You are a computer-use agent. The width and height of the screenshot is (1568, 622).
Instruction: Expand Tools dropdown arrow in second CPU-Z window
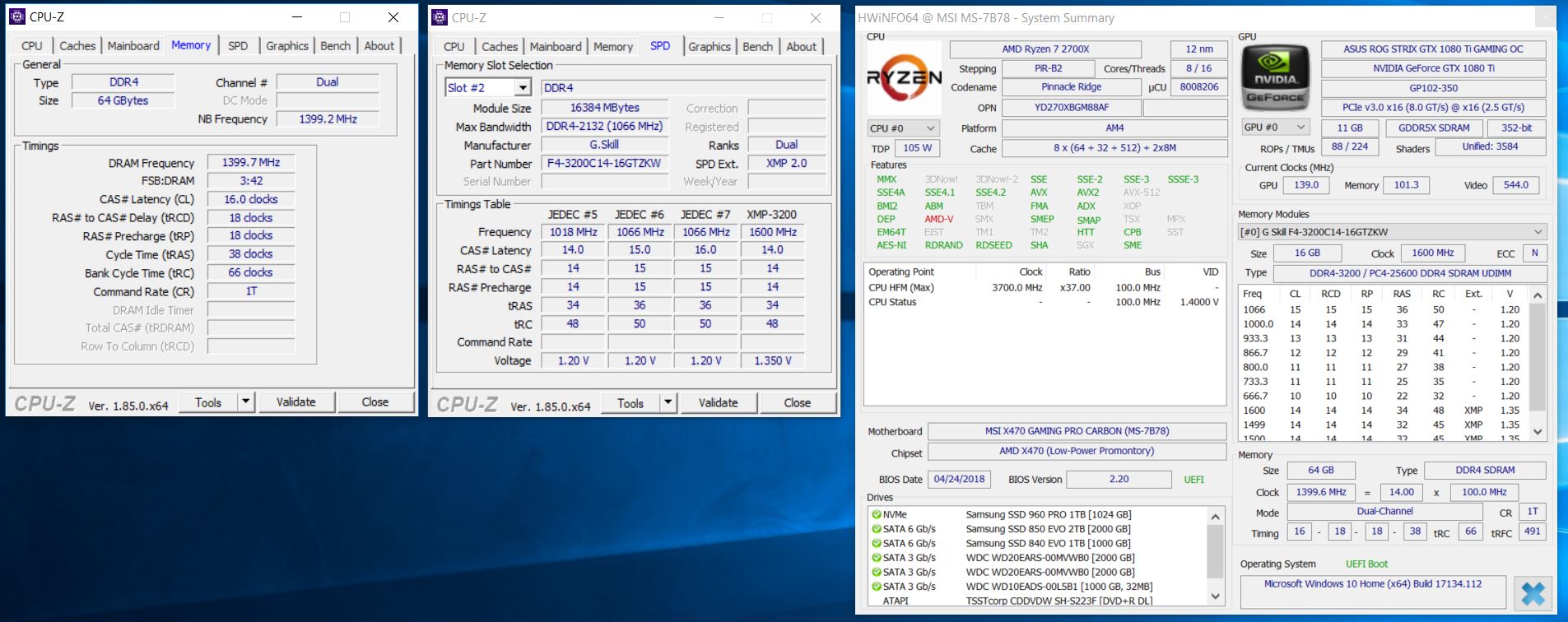[668, 403]
